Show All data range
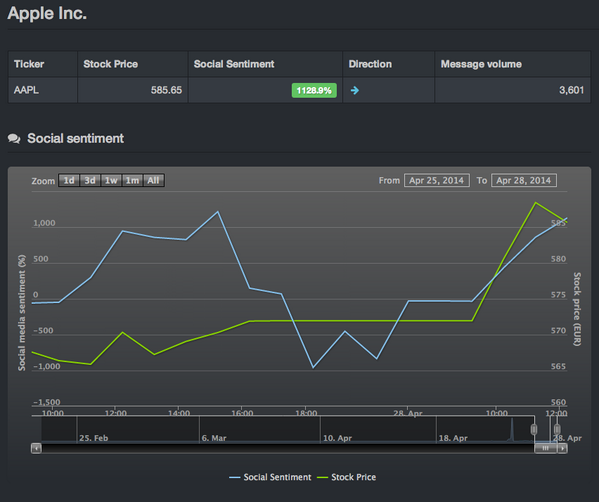 click(154, 180)
